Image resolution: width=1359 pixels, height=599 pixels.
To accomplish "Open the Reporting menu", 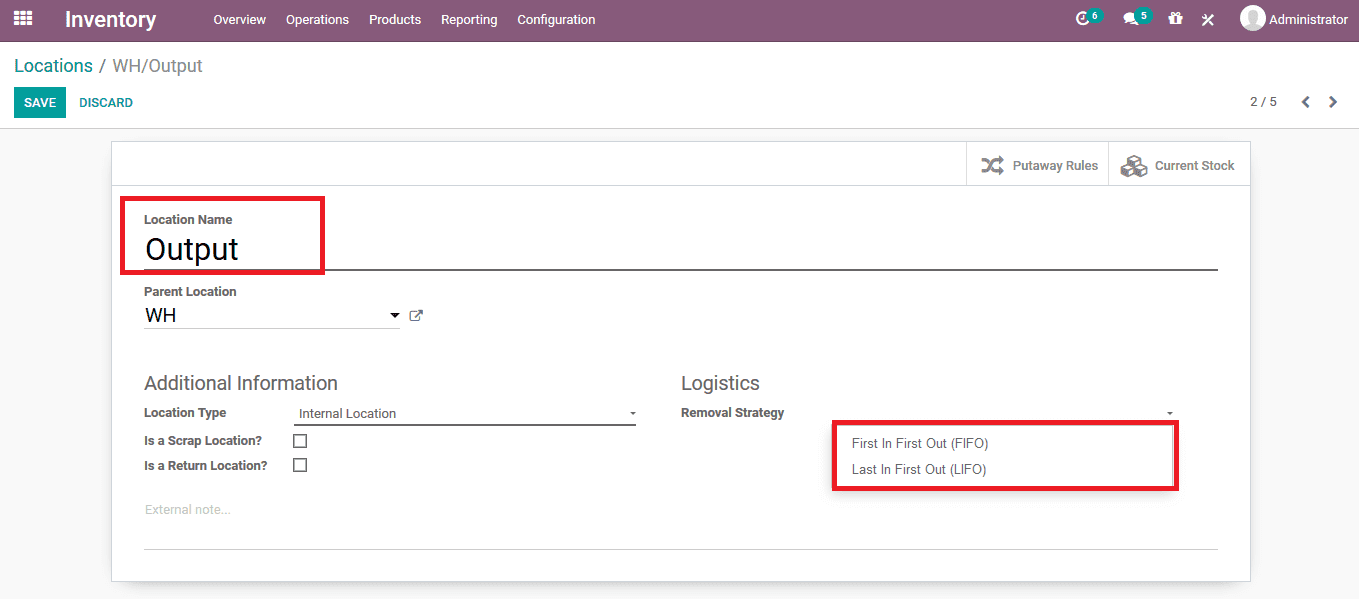I will 469,19.
